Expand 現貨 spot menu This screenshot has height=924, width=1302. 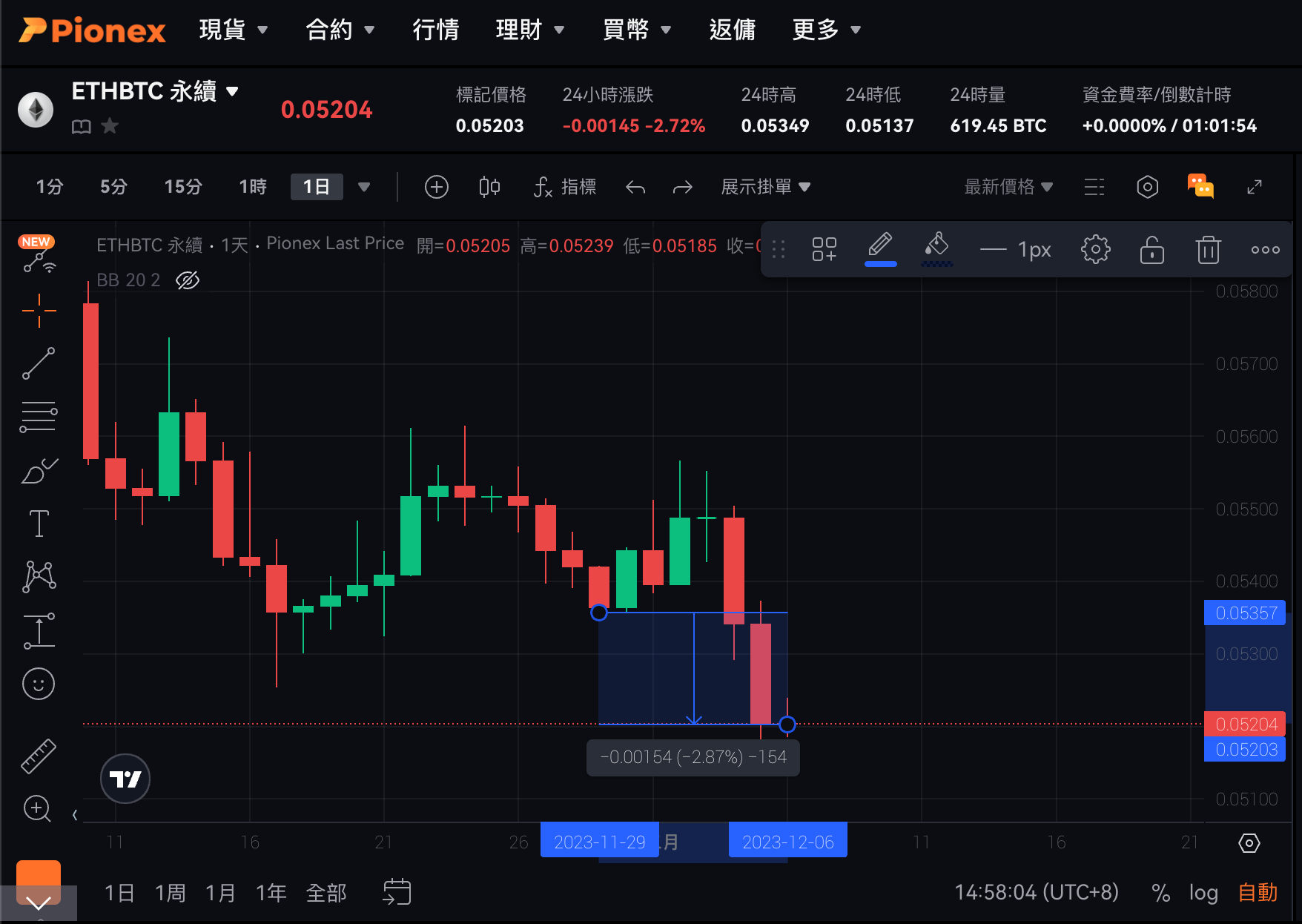point(234,30)
